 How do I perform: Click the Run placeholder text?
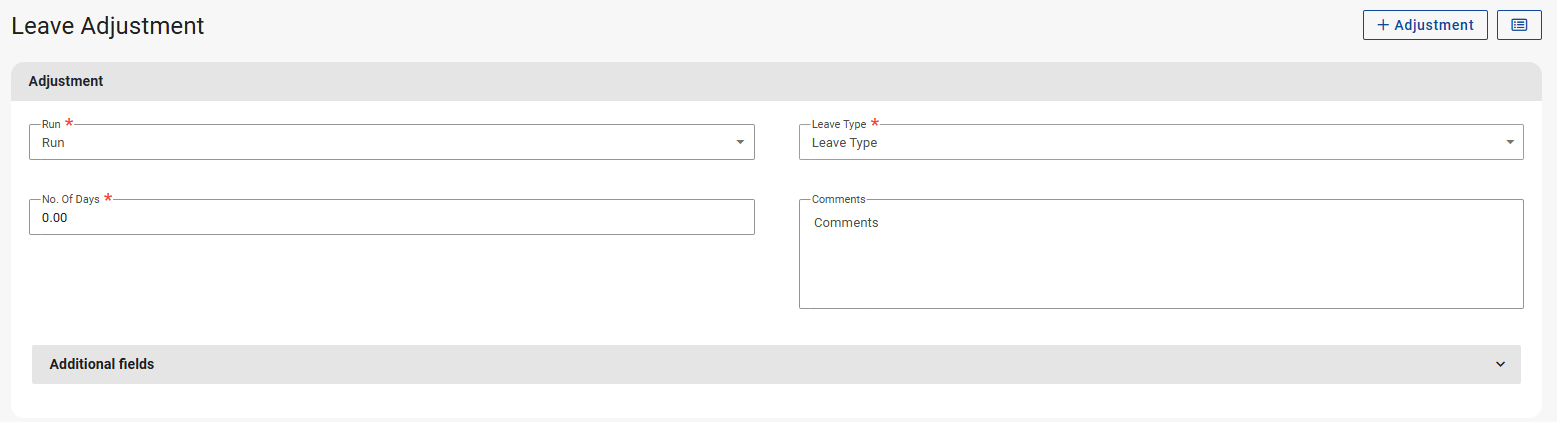(53, 142)
